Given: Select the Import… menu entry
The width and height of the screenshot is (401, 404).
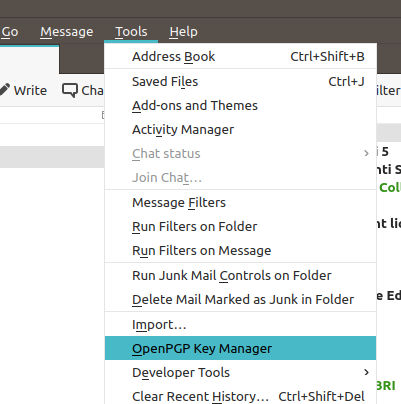Looking at the screenshot, I should pos(241,325).
